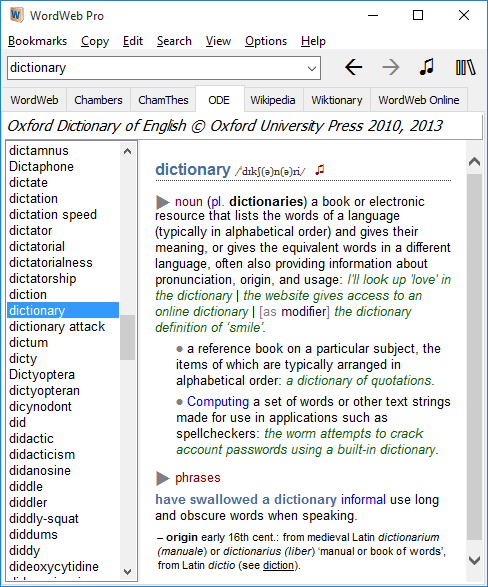Open the Help menu

[x=313, y=41]
